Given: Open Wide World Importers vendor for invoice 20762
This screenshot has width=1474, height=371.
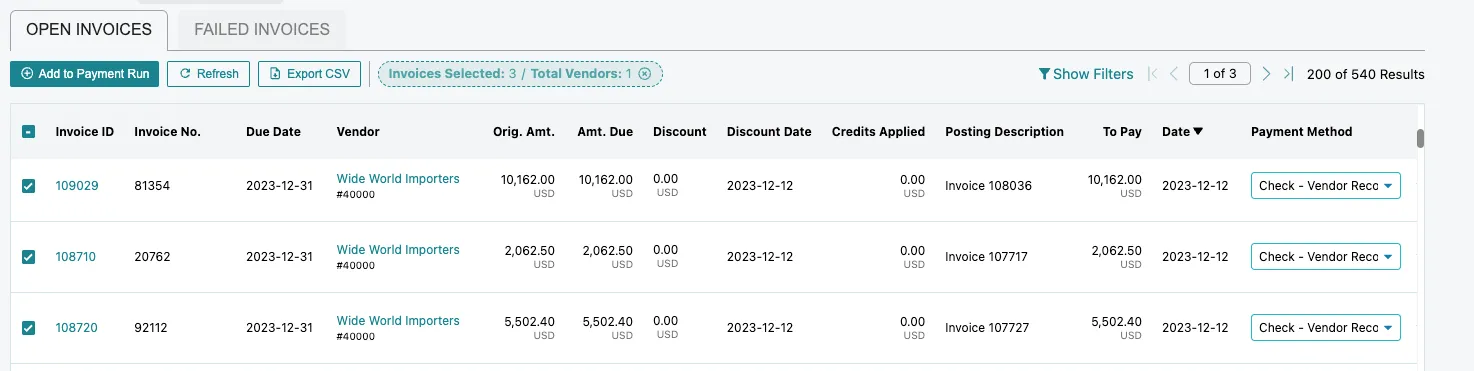Looking at the screenshot, I should (x=398, y=250).
